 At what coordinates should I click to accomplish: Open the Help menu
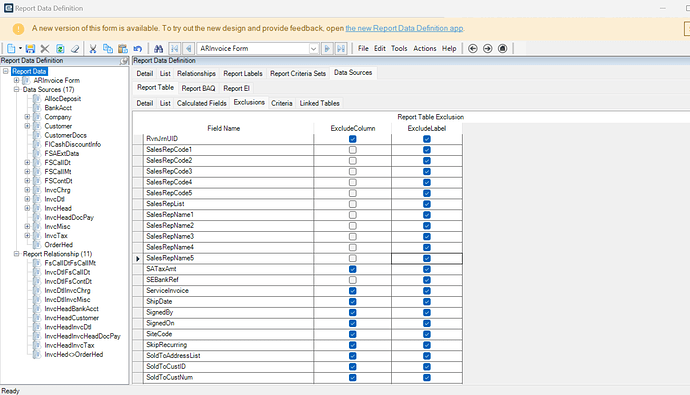pos(449,48)
